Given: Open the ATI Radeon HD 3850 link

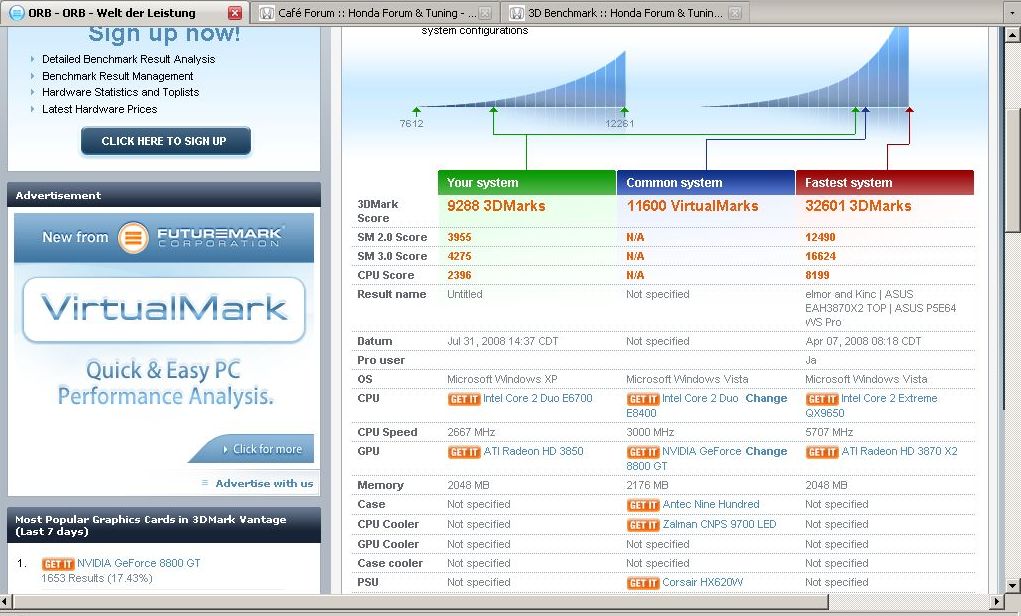Looking at the screenshot, I should [533, 451].
